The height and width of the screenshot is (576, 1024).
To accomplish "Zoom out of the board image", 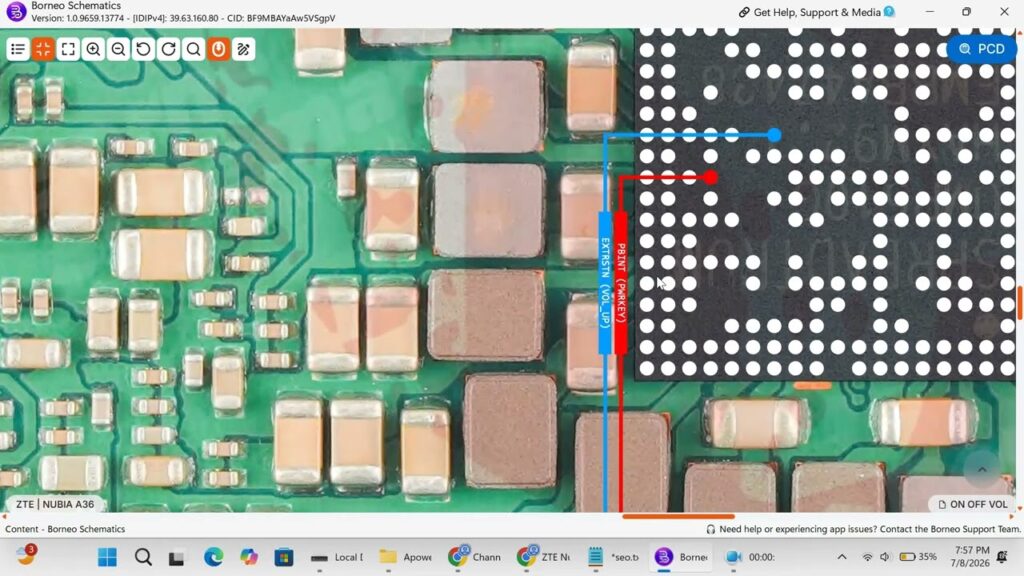I will pos(118,49).
